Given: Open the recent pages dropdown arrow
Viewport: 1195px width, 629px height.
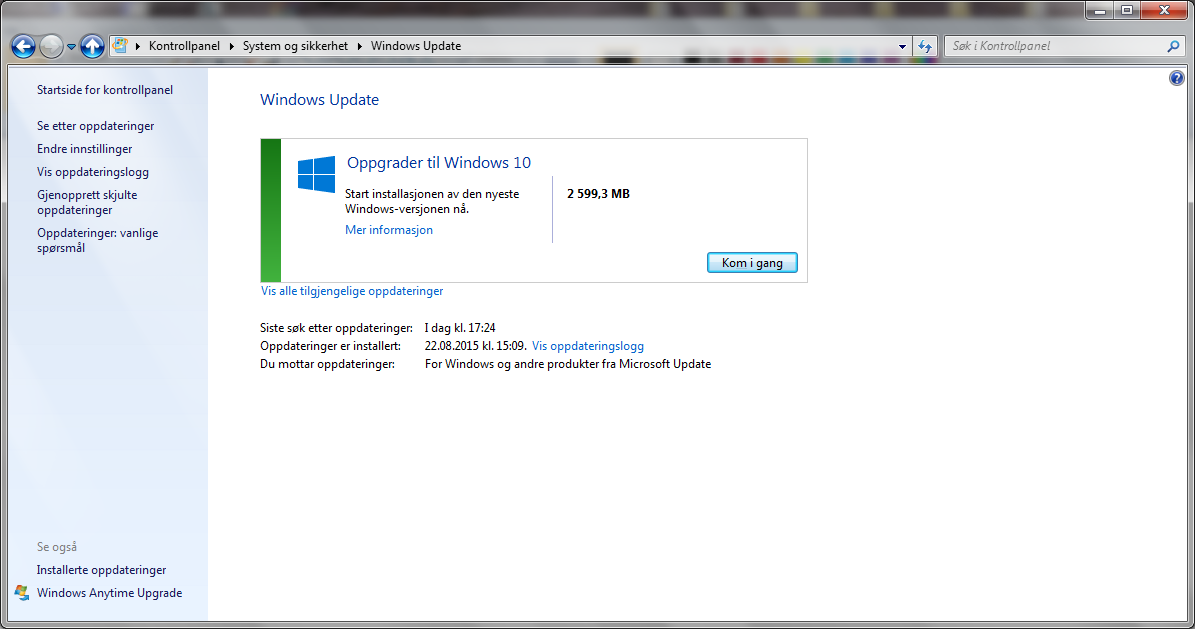Looking at the screenshot, I should [x=72, y=47].
